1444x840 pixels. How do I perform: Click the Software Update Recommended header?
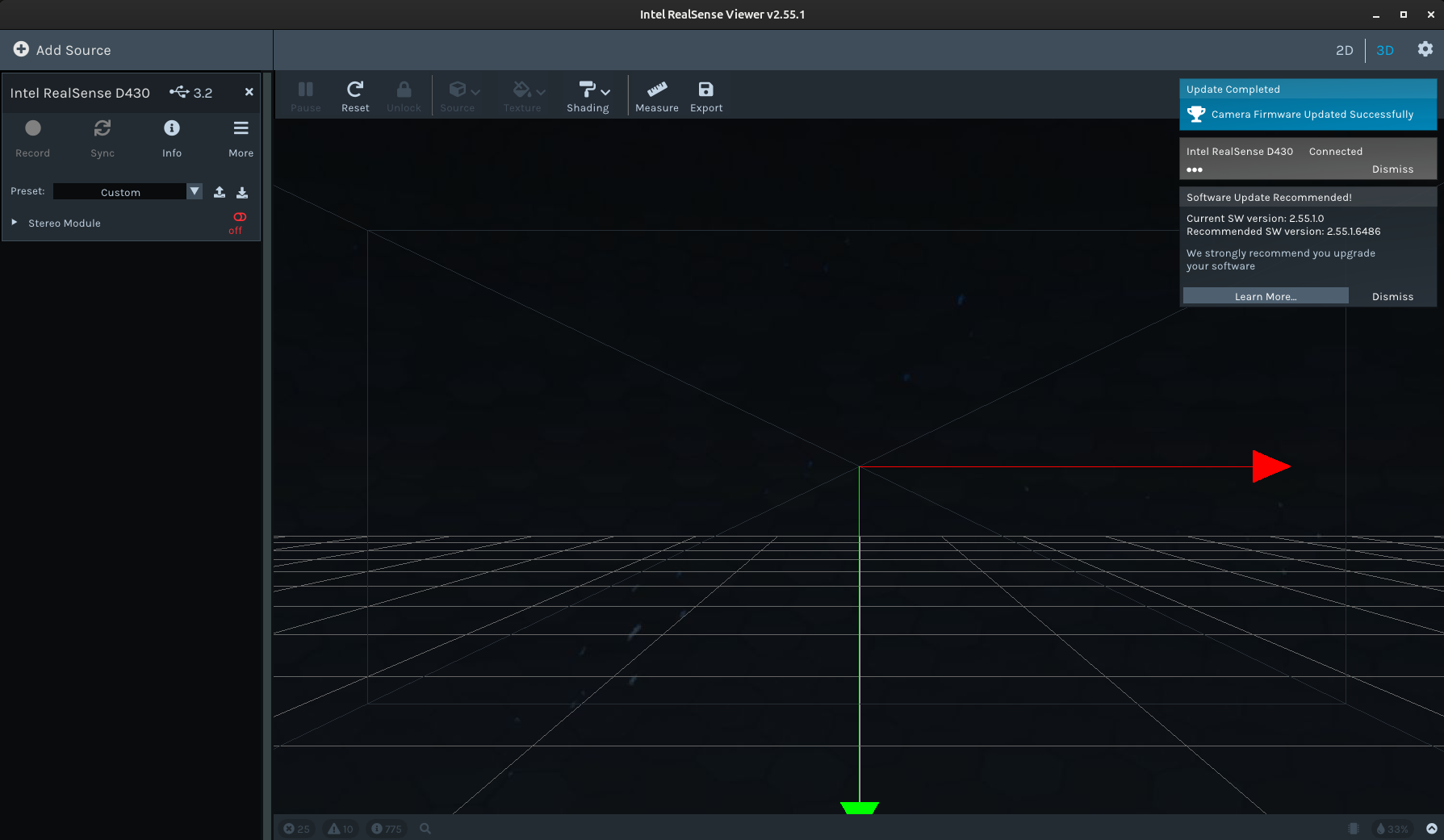click(x=1269, y=198)
